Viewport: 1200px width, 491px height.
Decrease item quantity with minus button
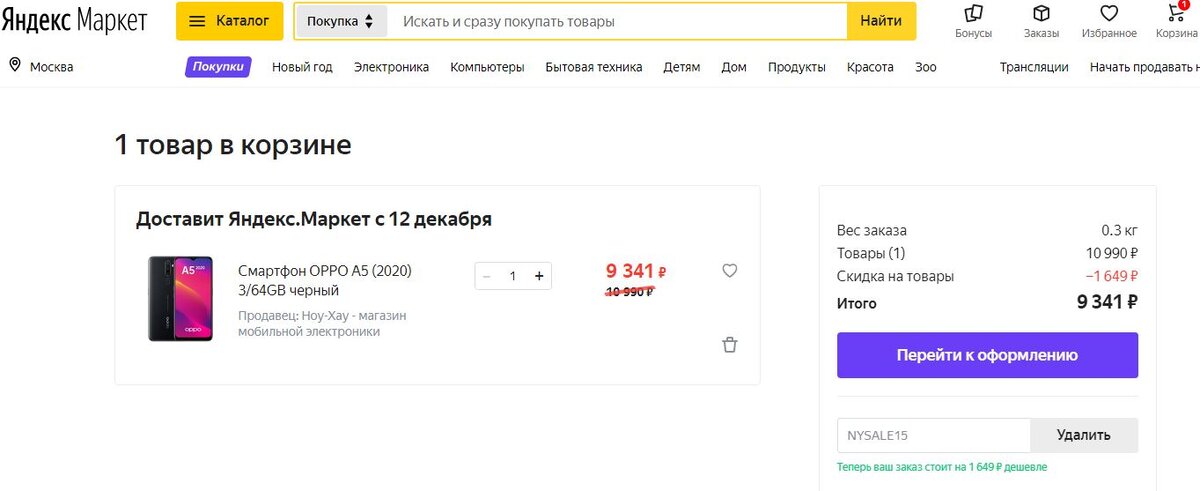click(487, 276)
